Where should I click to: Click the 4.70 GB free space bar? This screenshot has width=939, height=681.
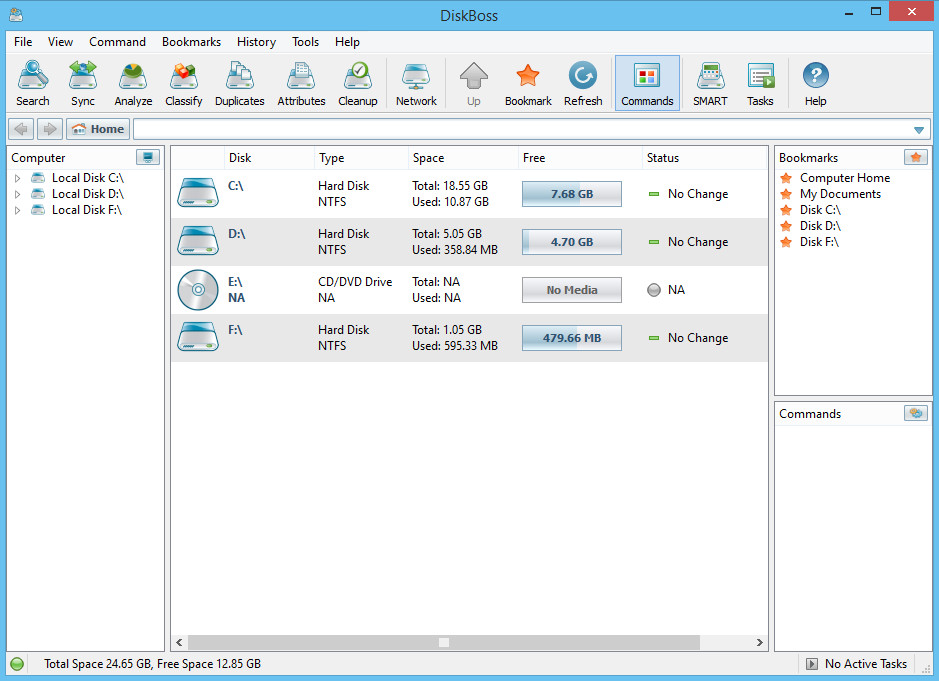[x=571, y=242]
